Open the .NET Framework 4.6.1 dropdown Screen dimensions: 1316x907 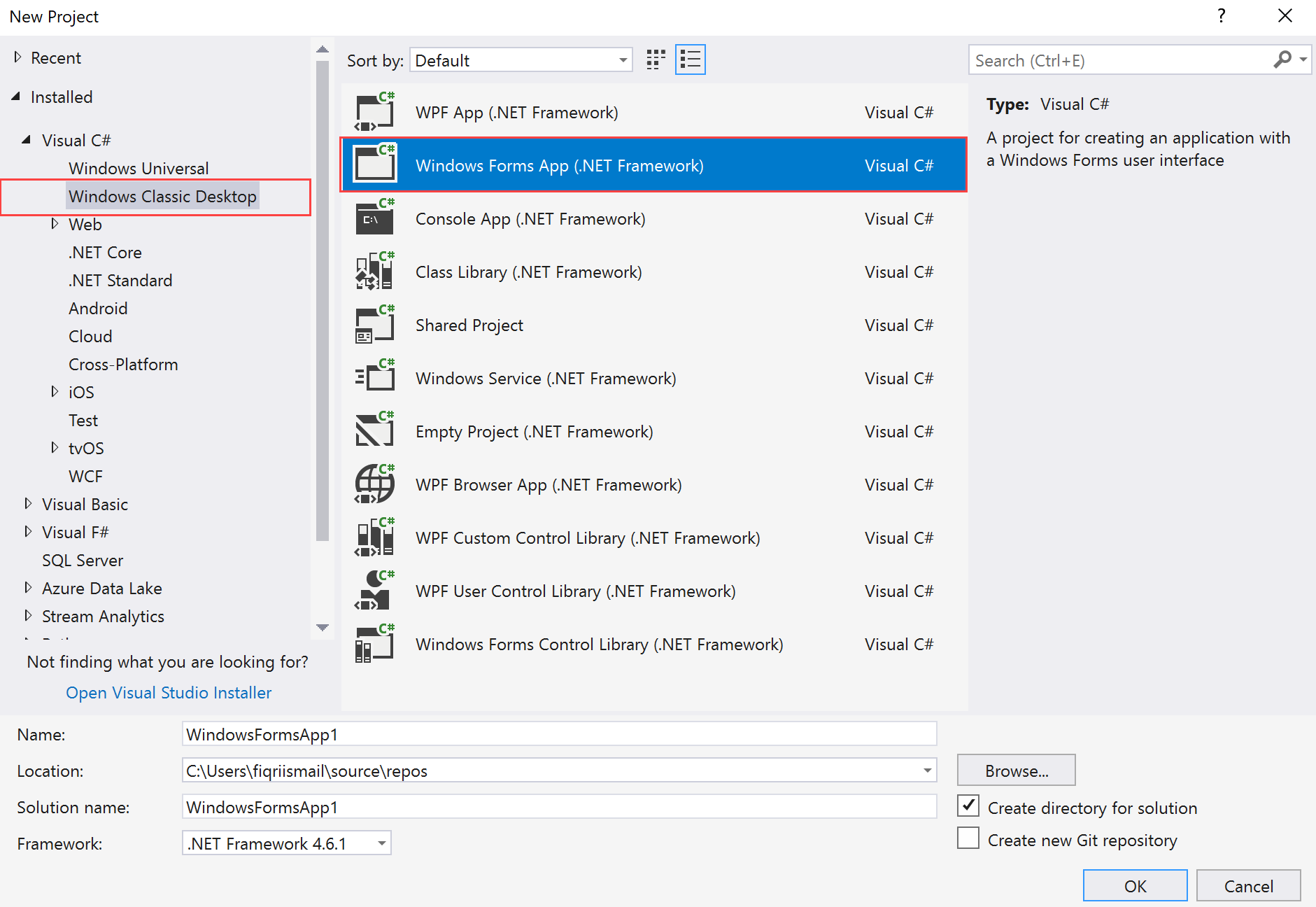[x=287, y=843]
